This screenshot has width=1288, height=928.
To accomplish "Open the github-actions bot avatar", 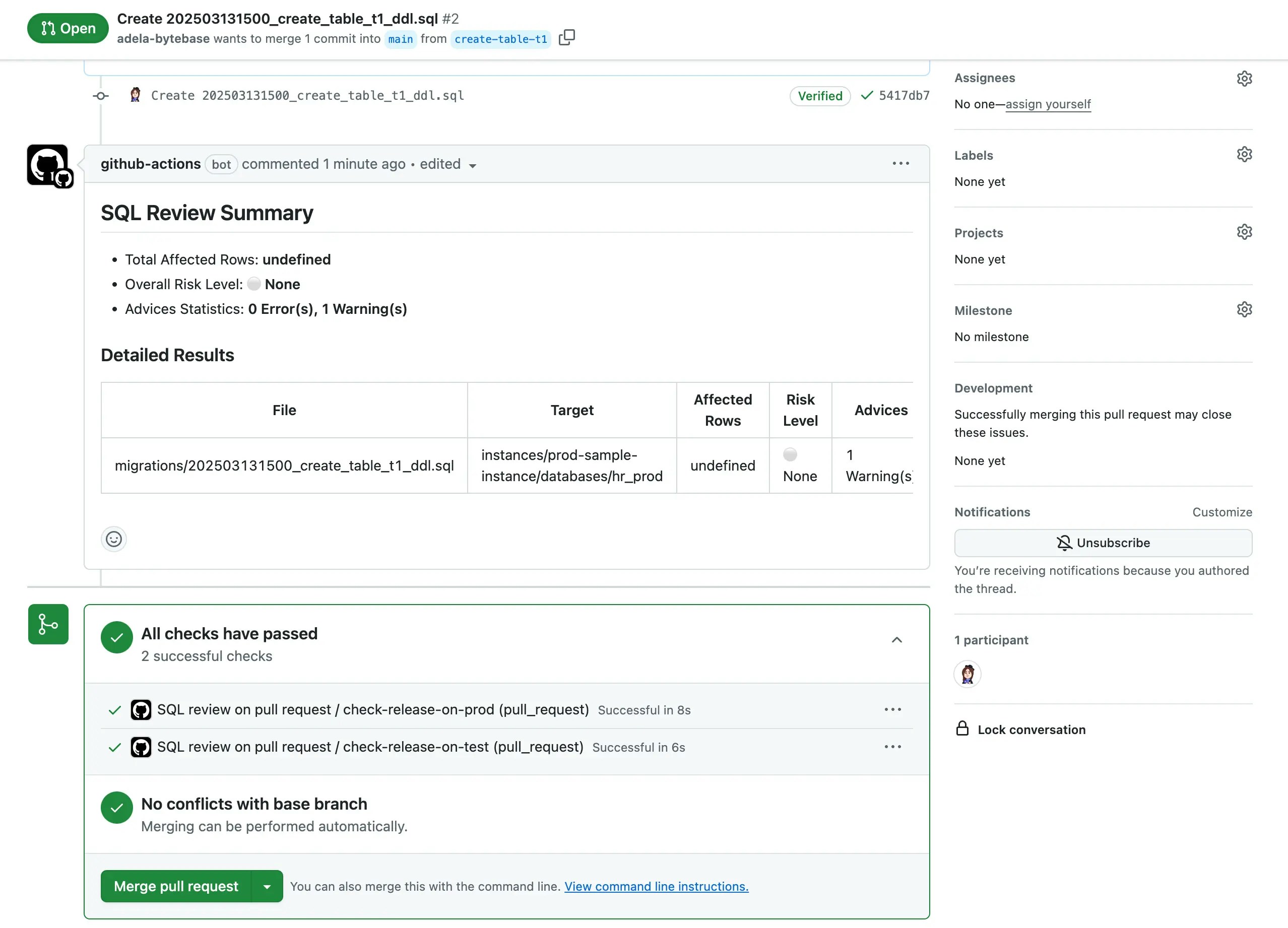I will tap(48, 165).
